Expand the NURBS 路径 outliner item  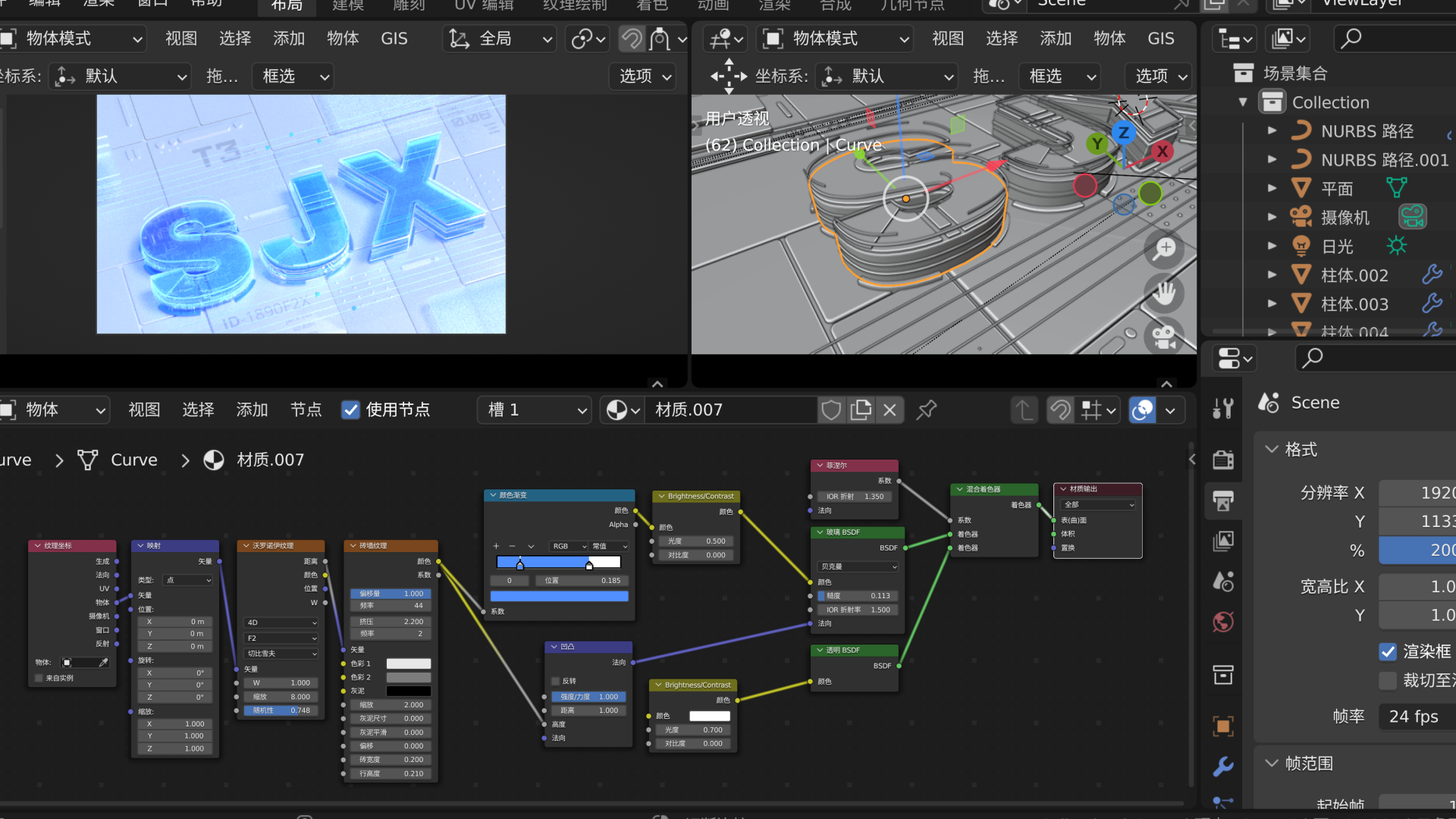1272,130
